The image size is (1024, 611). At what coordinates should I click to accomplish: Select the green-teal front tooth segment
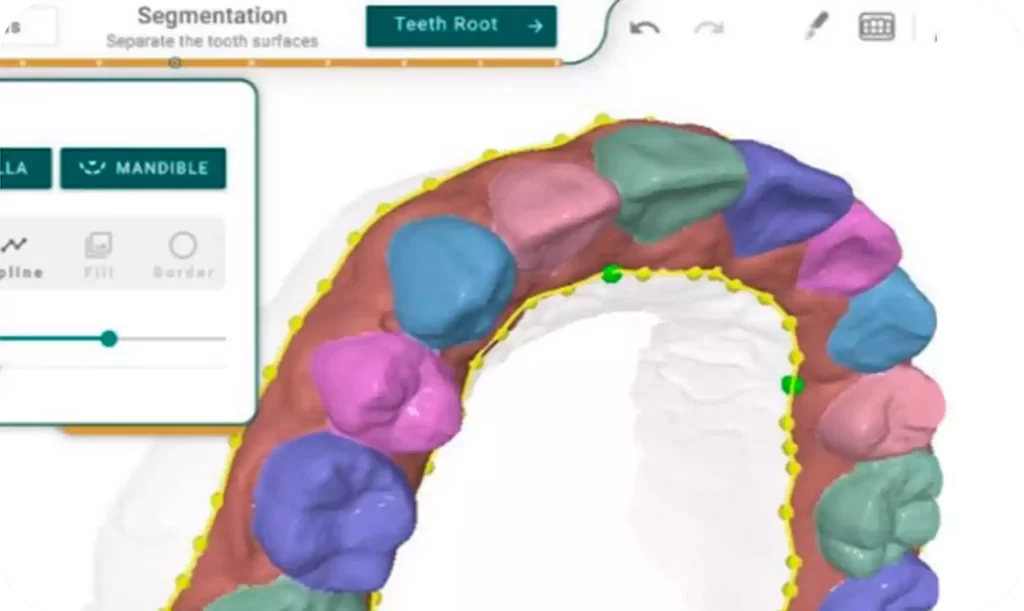click(x=668, y=182)
